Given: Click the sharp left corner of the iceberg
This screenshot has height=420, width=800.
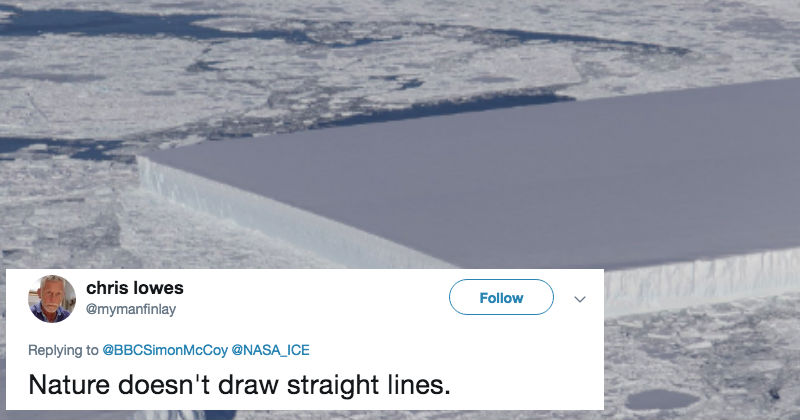Looking at the screenshot, I should coord(141,159).
